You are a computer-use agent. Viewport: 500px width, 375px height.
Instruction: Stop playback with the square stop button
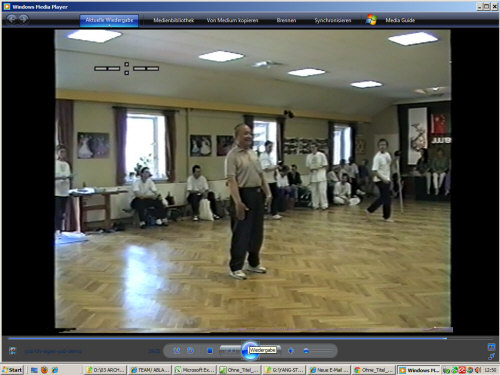[x=210, y=351]
